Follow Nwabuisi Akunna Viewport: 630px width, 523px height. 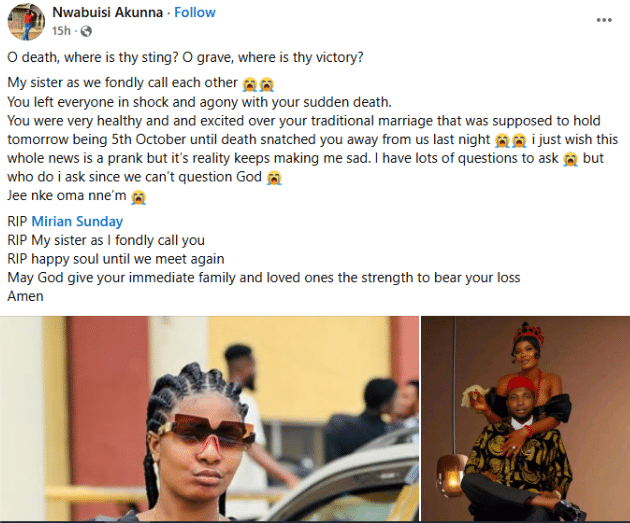[x=195, y=12]
